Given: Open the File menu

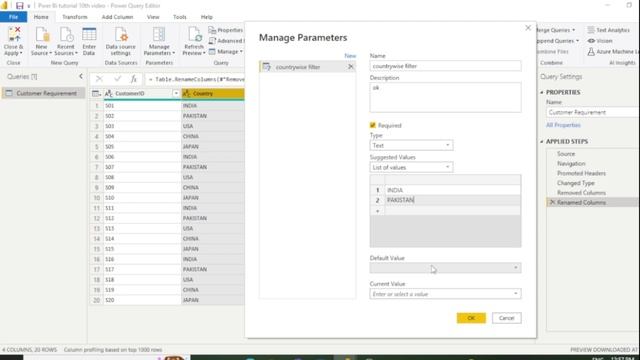Looking at the screenshot, I should pos(13,17).
